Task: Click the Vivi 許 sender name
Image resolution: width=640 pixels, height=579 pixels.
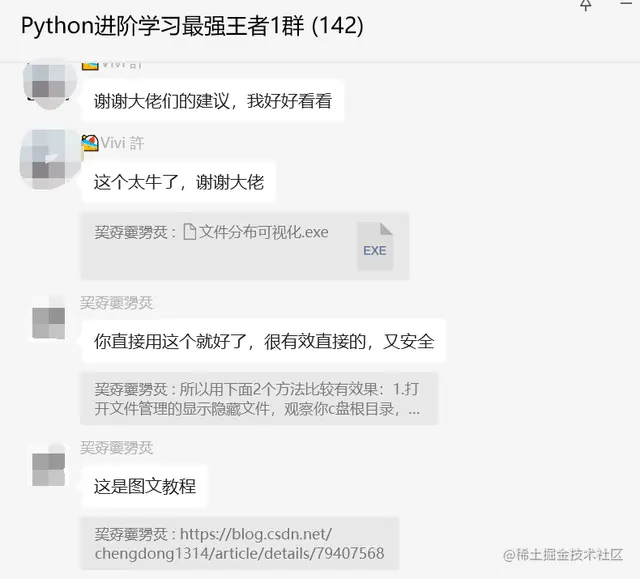Action: [x=122, y=143]
